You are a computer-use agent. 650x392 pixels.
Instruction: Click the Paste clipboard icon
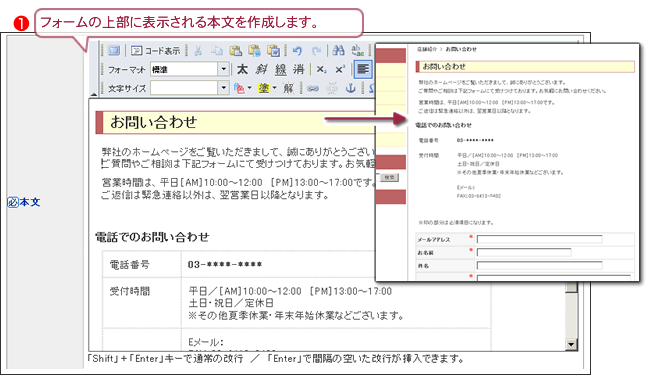pyautogui.click(x=236, y=51)
